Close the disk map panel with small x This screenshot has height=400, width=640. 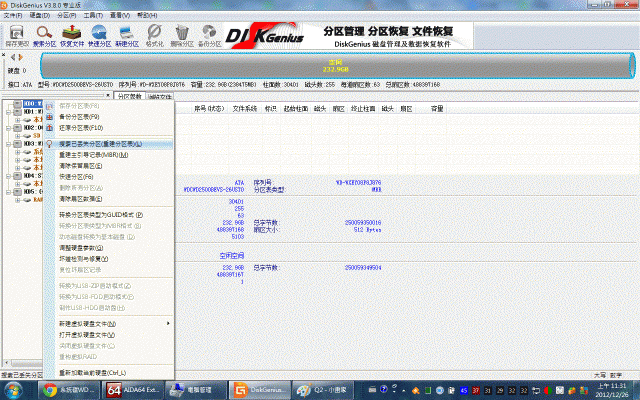coord(3,54)
